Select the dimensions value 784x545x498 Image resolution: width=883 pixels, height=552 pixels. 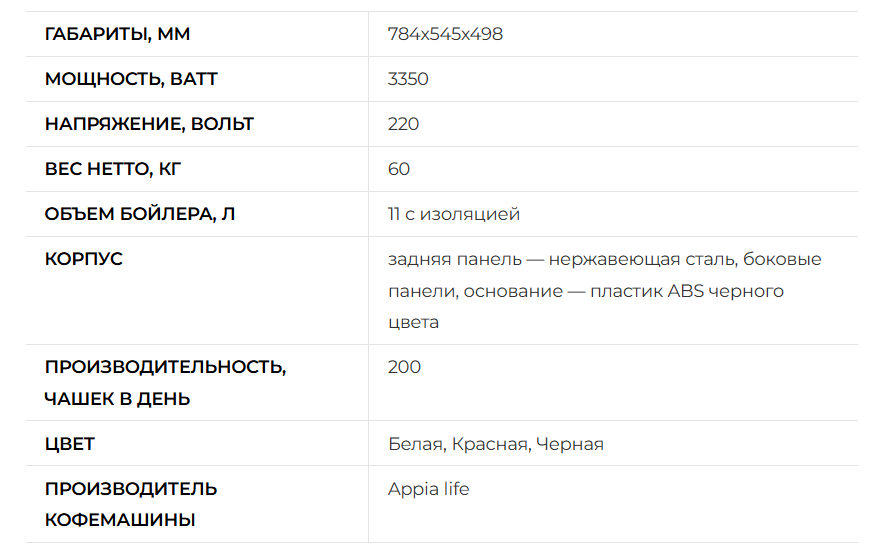[445, 34]
